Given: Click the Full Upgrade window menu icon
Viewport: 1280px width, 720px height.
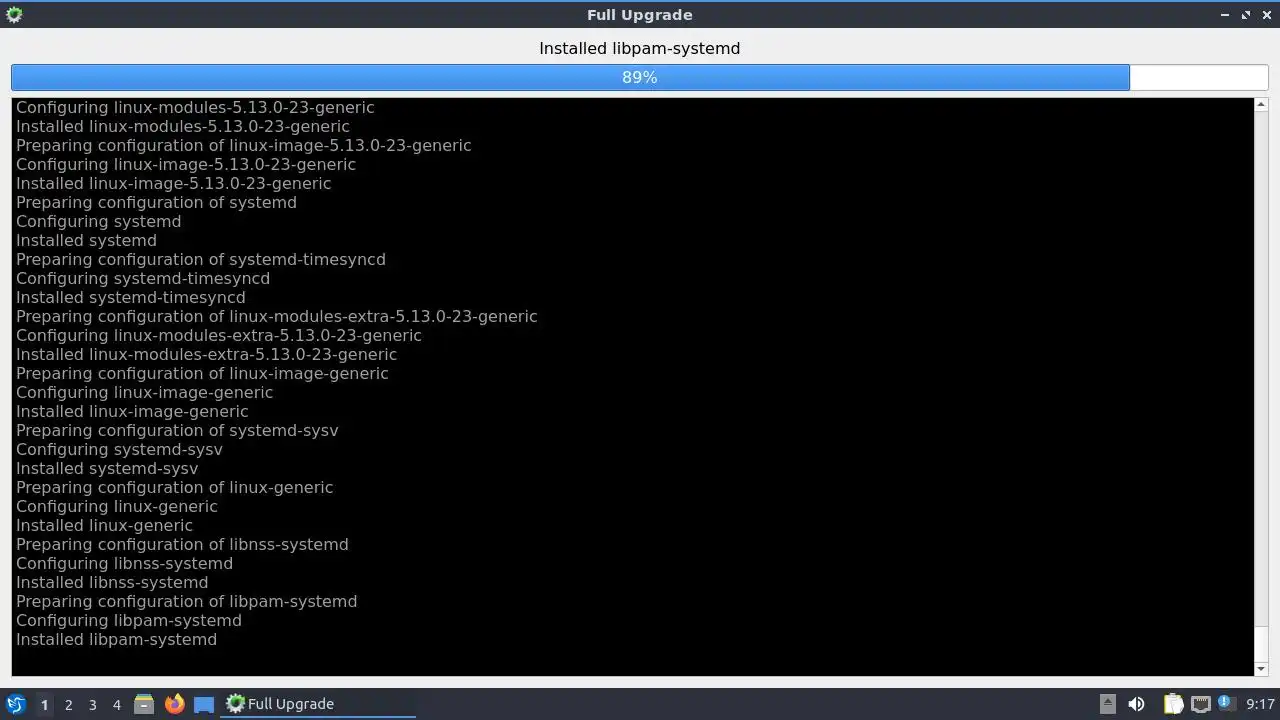Looking at the screenshot, I should (13, 14).
